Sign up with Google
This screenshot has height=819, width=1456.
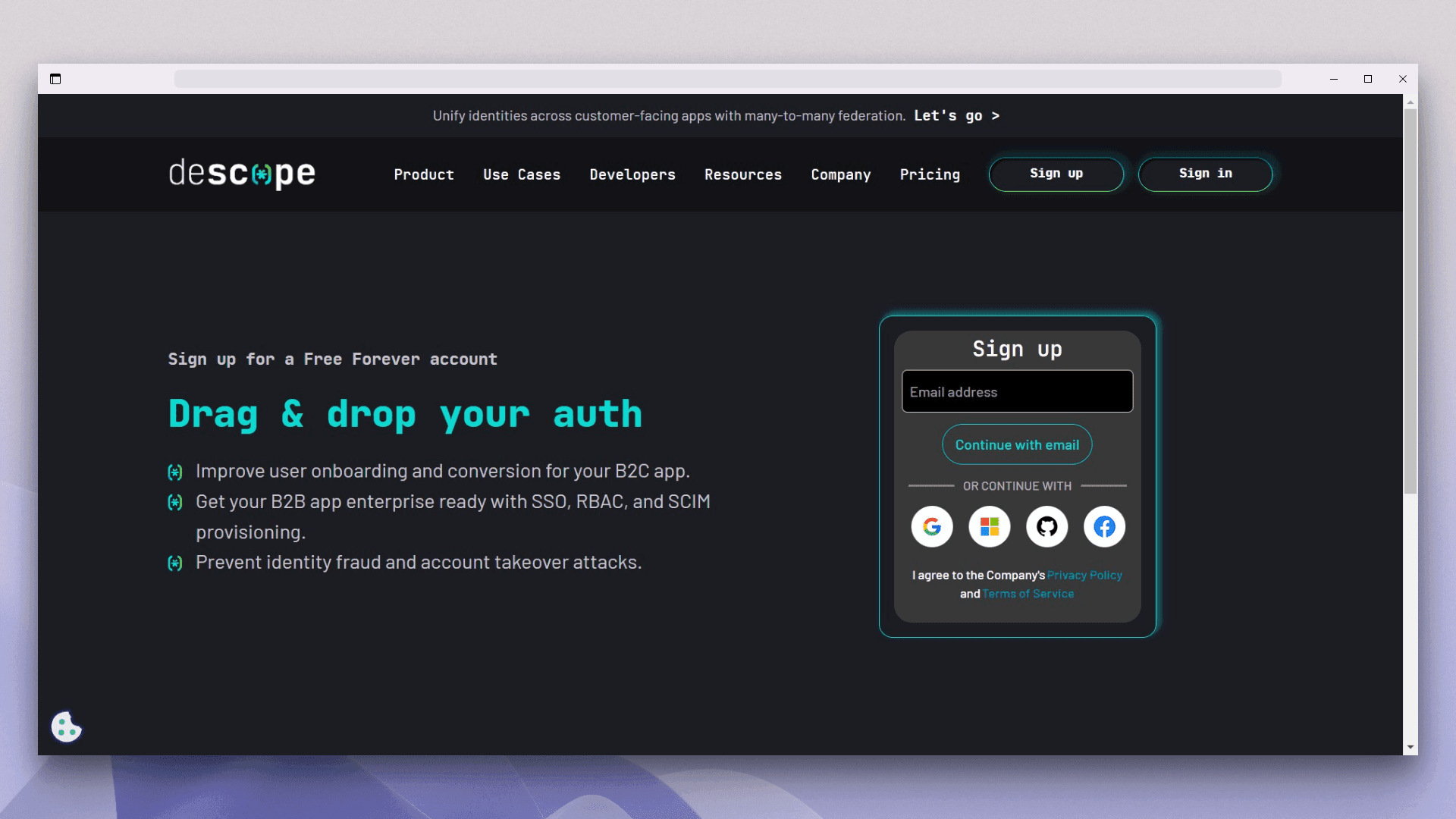[x=931, y=526]
